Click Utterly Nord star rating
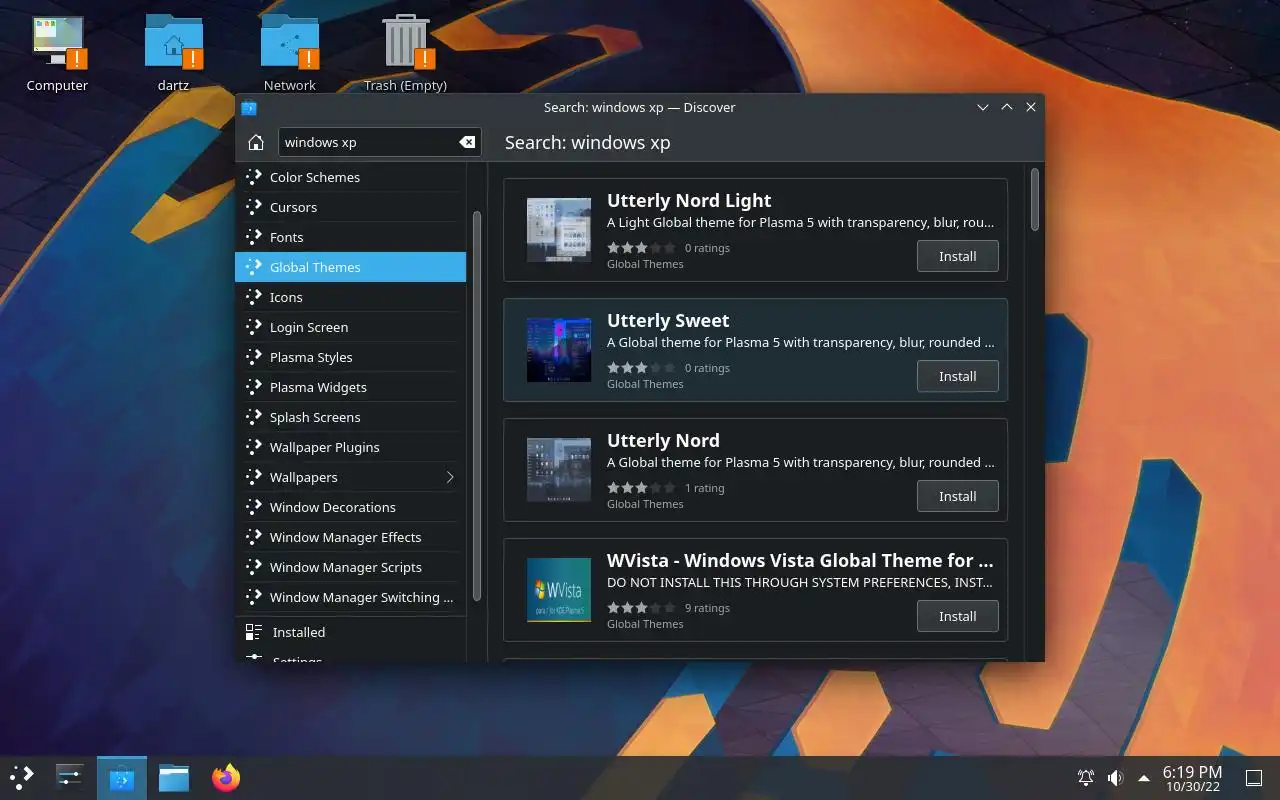Screen dimensions: 1280x800 [641, 488]
